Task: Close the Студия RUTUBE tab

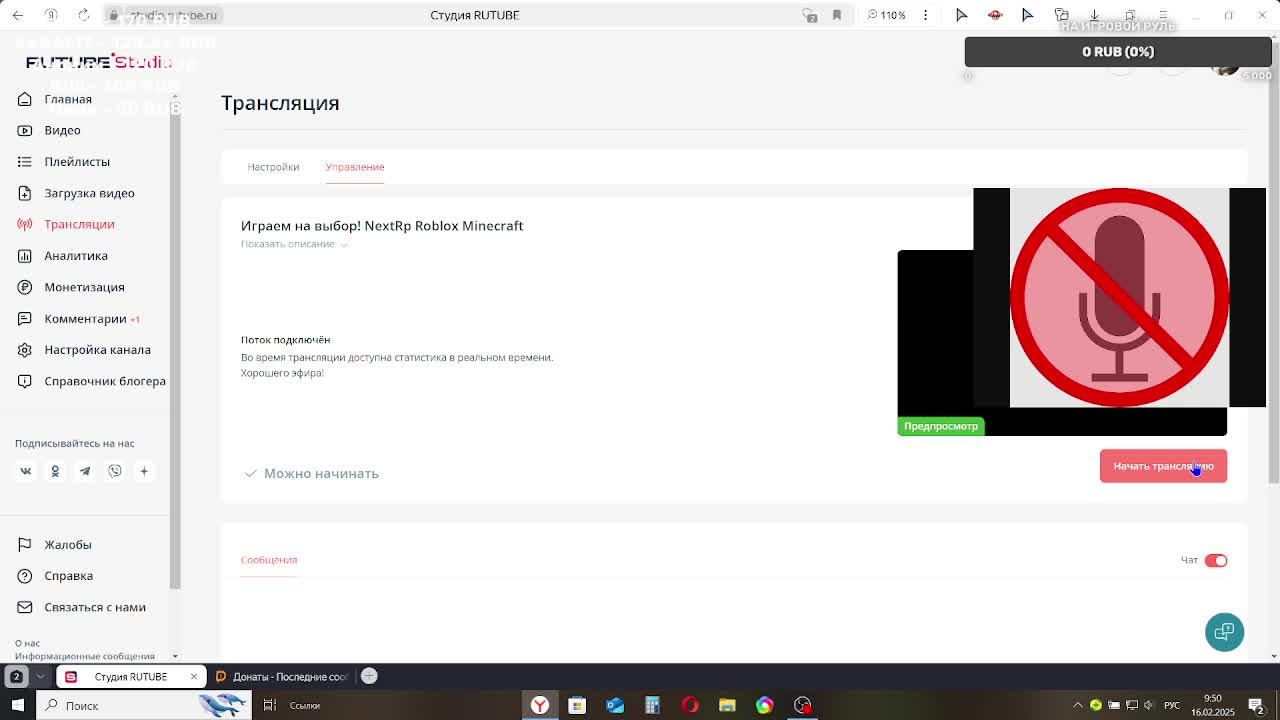Action: pos(194,677)
